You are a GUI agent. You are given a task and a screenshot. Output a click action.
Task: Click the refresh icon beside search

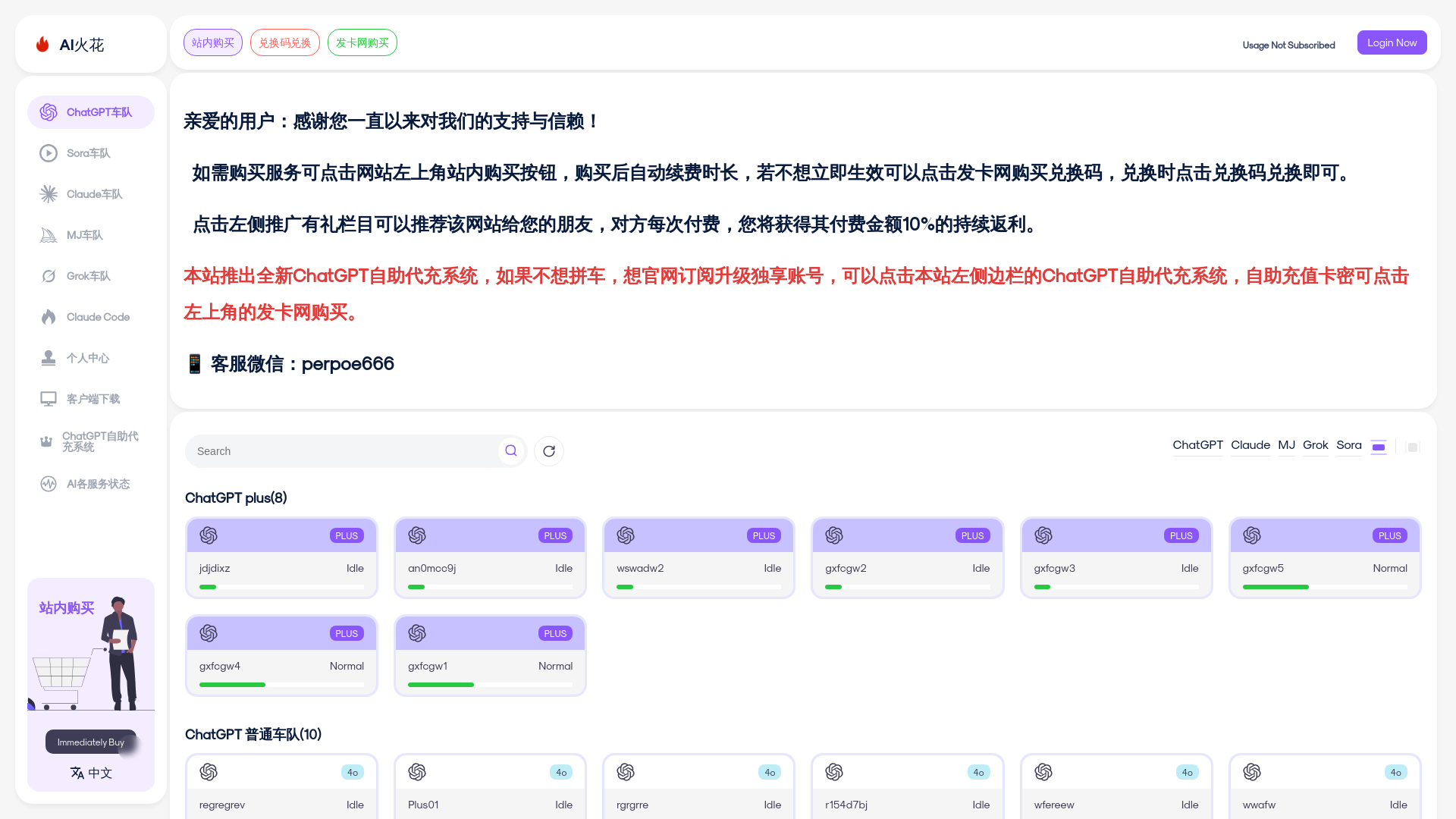549,451
